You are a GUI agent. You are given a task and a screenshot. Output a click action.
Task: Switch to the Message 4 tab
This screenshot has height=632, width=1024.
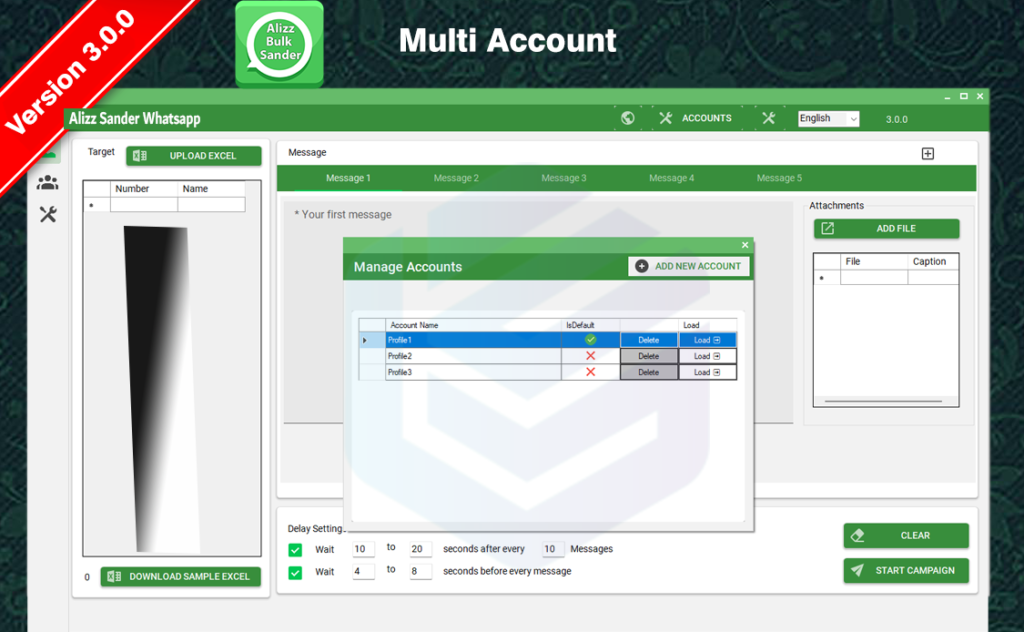point(672,178)
